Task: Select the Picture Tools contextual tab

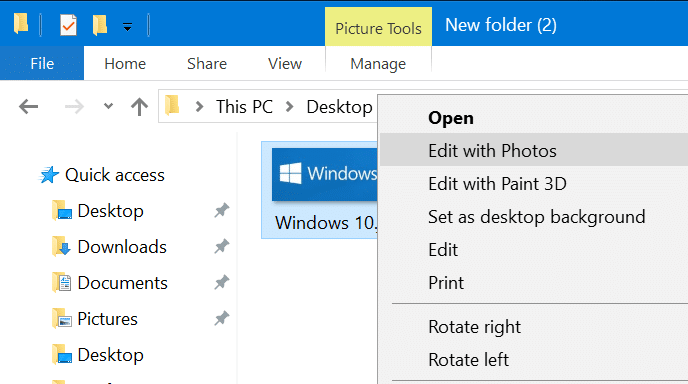Action: point(378,27)
